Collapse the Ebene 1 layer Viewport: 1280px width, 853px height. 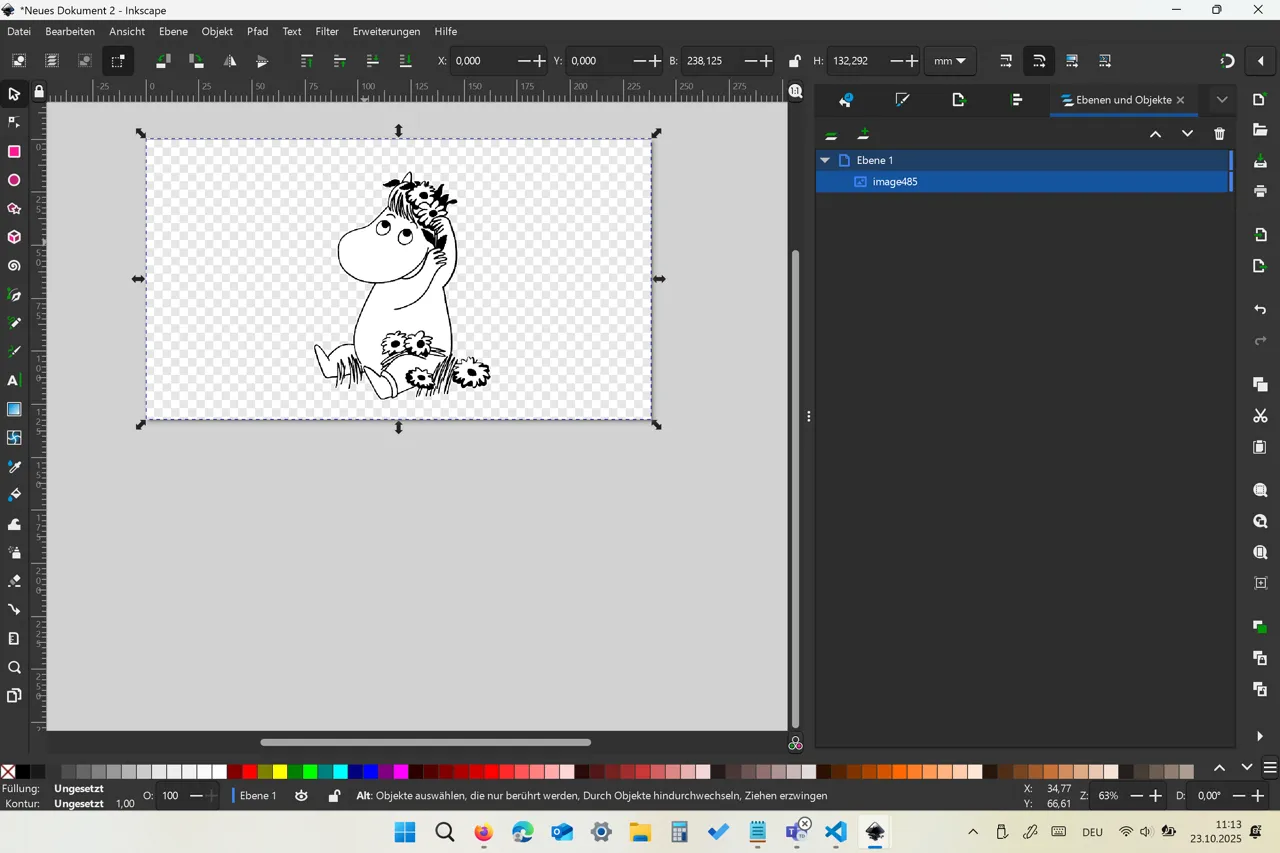pos(825,160)
